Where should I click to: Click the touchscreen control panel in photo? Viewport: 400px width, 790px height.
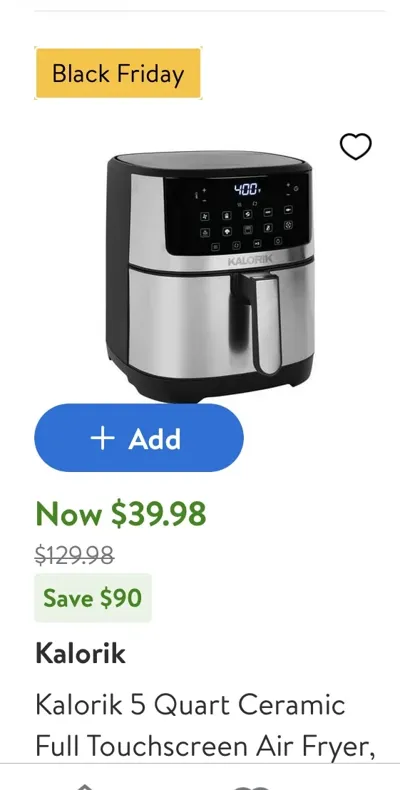click(236, 216)
